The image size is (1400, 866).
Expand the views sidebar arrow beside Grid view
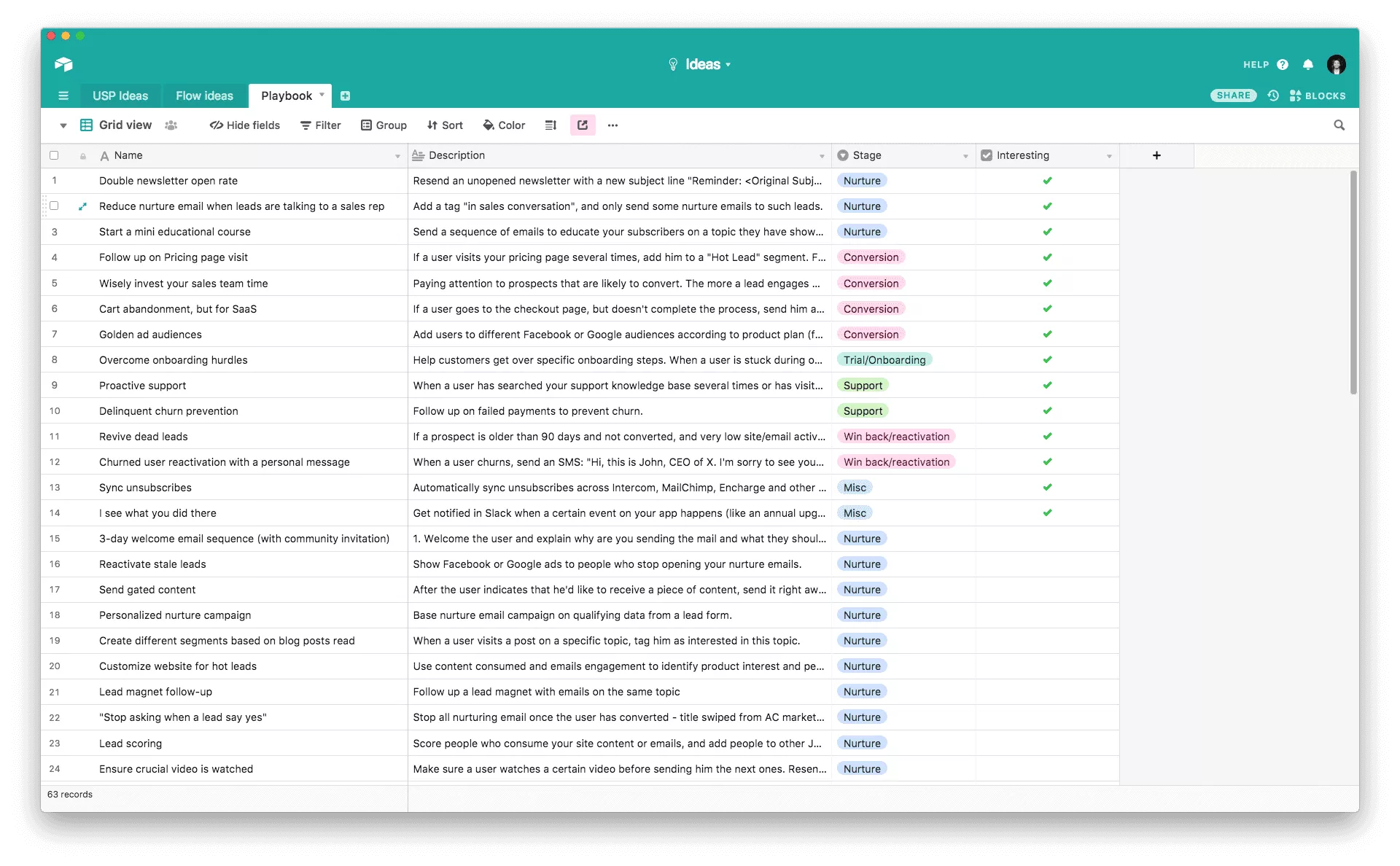[63, 125]
